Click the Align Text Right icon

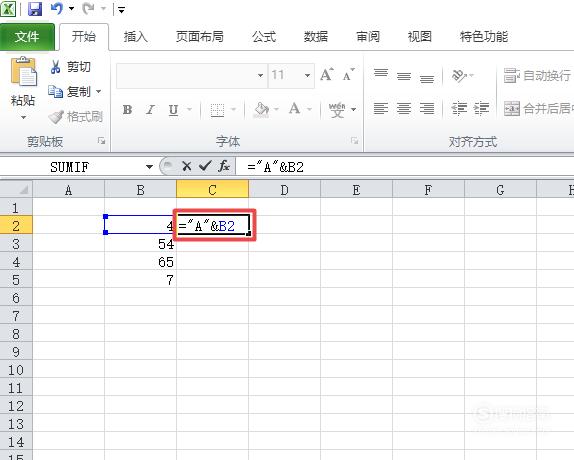[427, 109]
